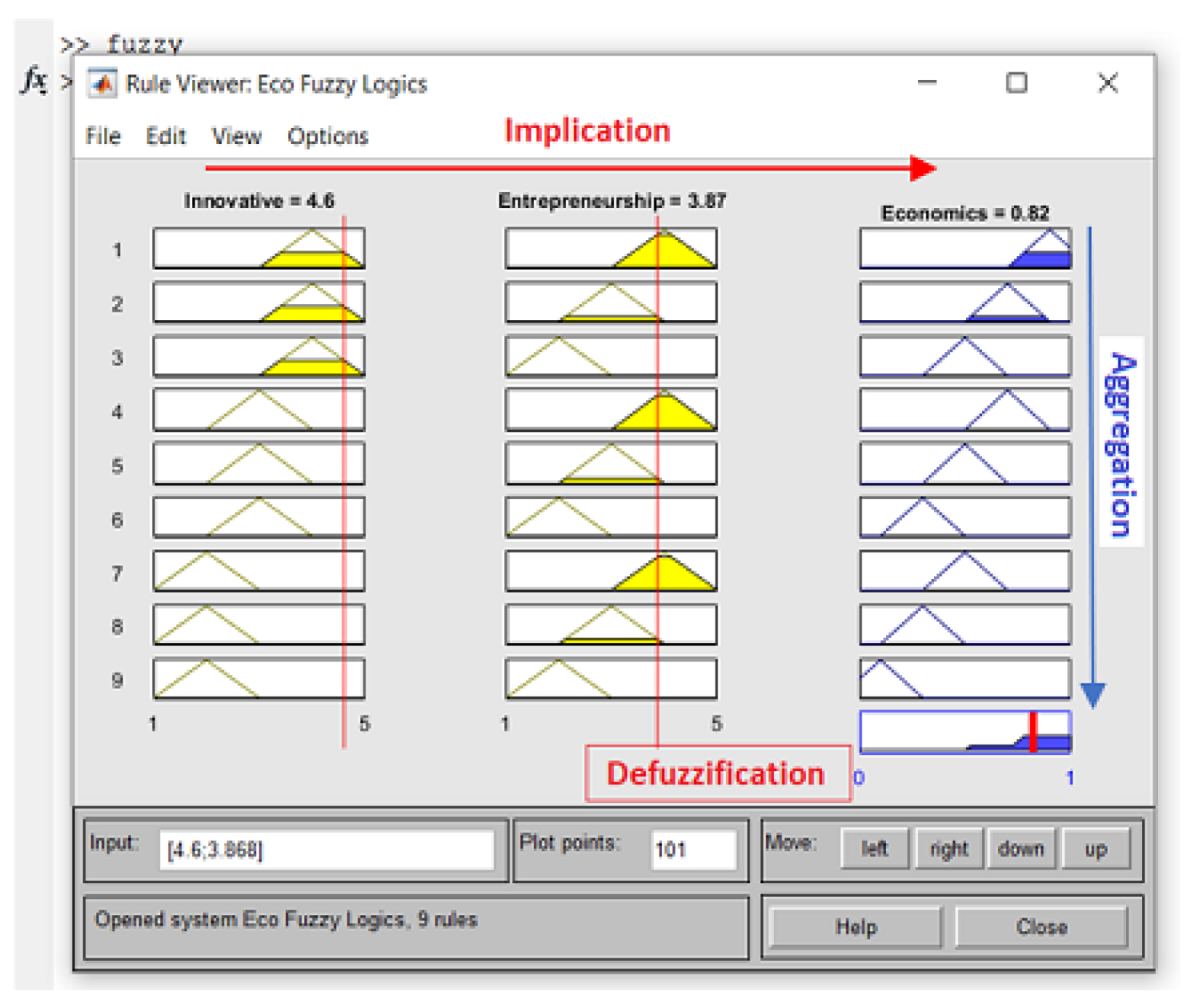Click the Input values text field
The height and width of the screenshot is (1008, 1203).
326,849
